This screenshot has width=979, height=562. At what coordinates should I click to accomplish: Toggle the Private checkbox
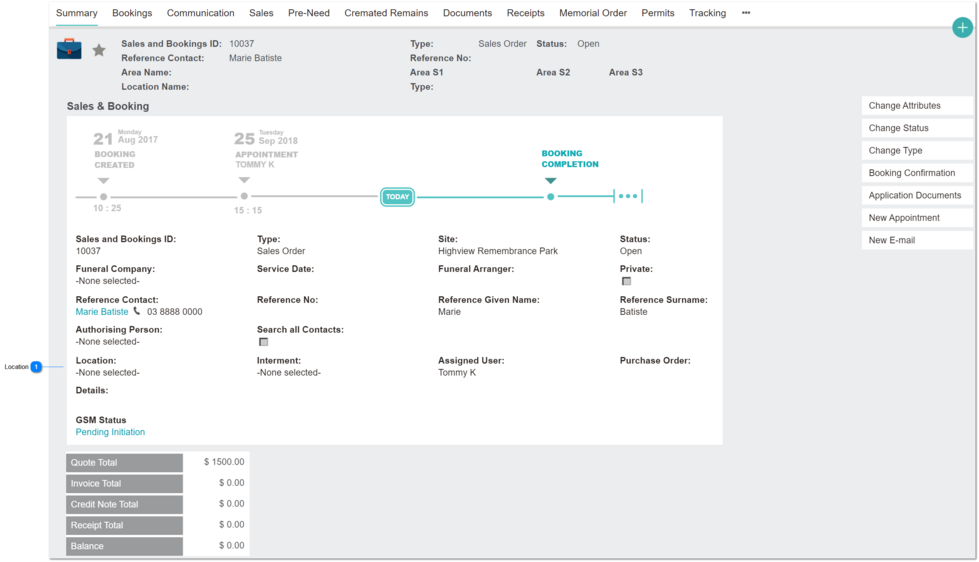(x=626, y=282)
